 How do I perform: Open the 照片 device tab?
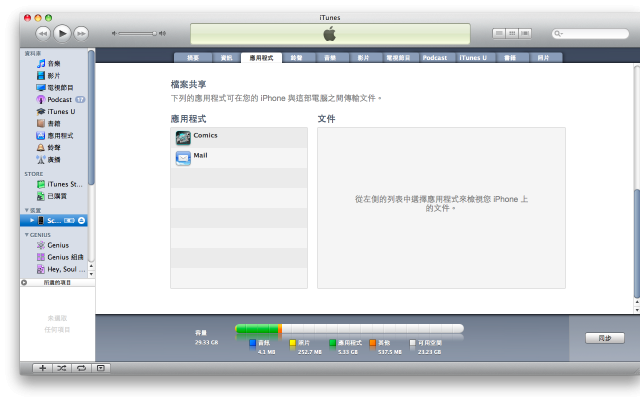tap(543, 58)
